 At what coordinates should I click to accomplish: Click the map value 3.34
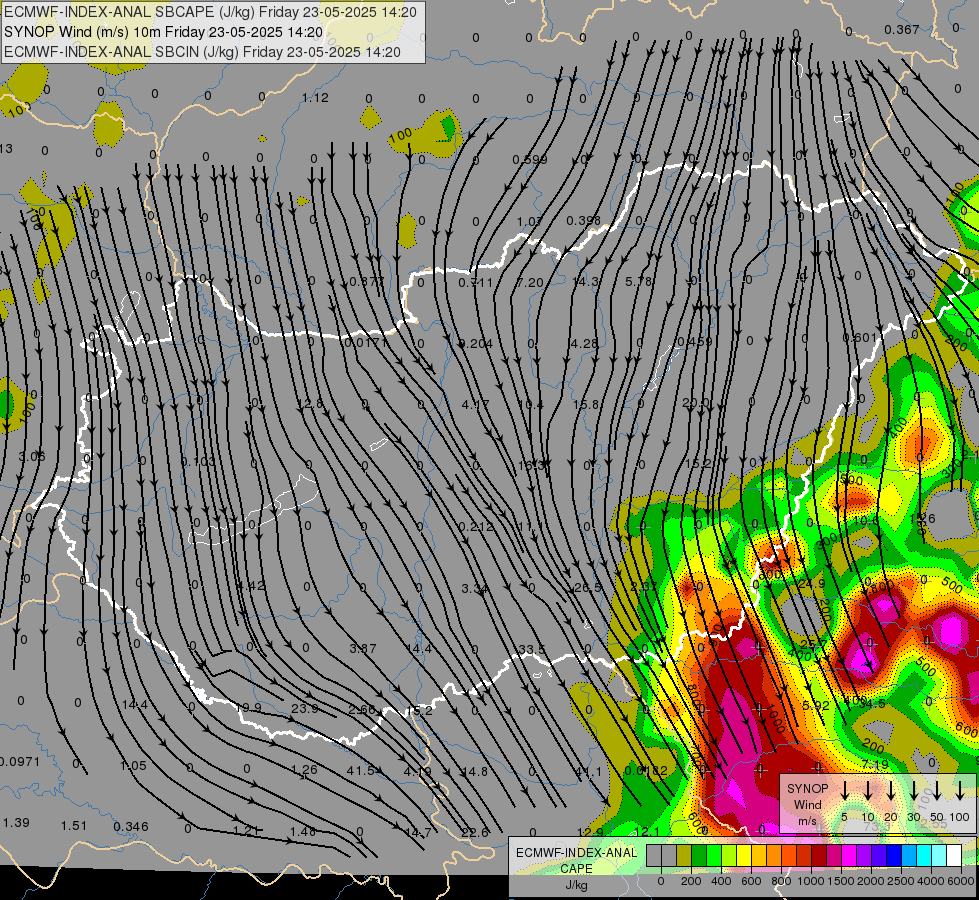(475, 588)
